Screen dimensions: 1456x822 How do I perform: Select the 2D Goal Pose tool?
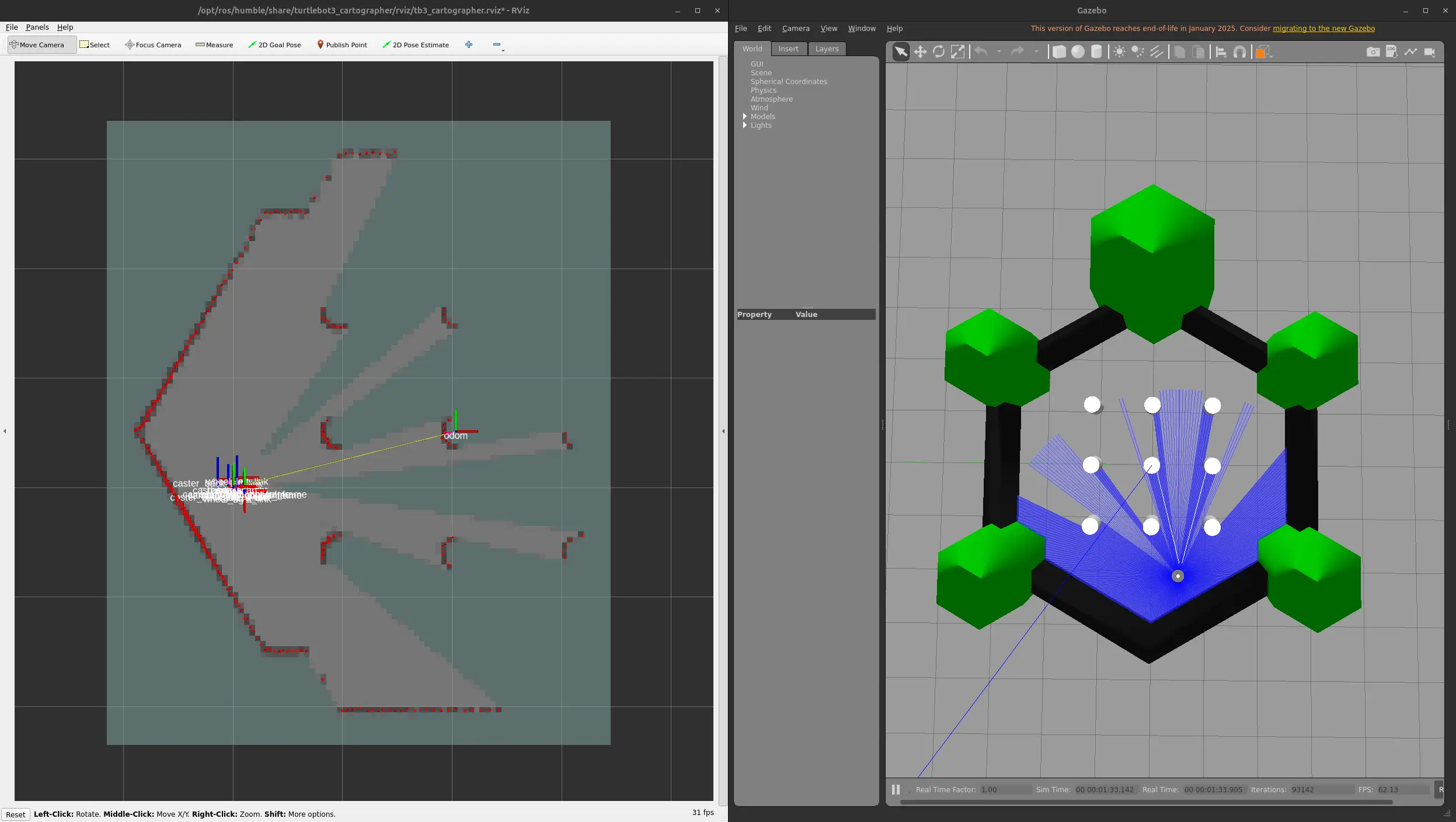[274, 45]
